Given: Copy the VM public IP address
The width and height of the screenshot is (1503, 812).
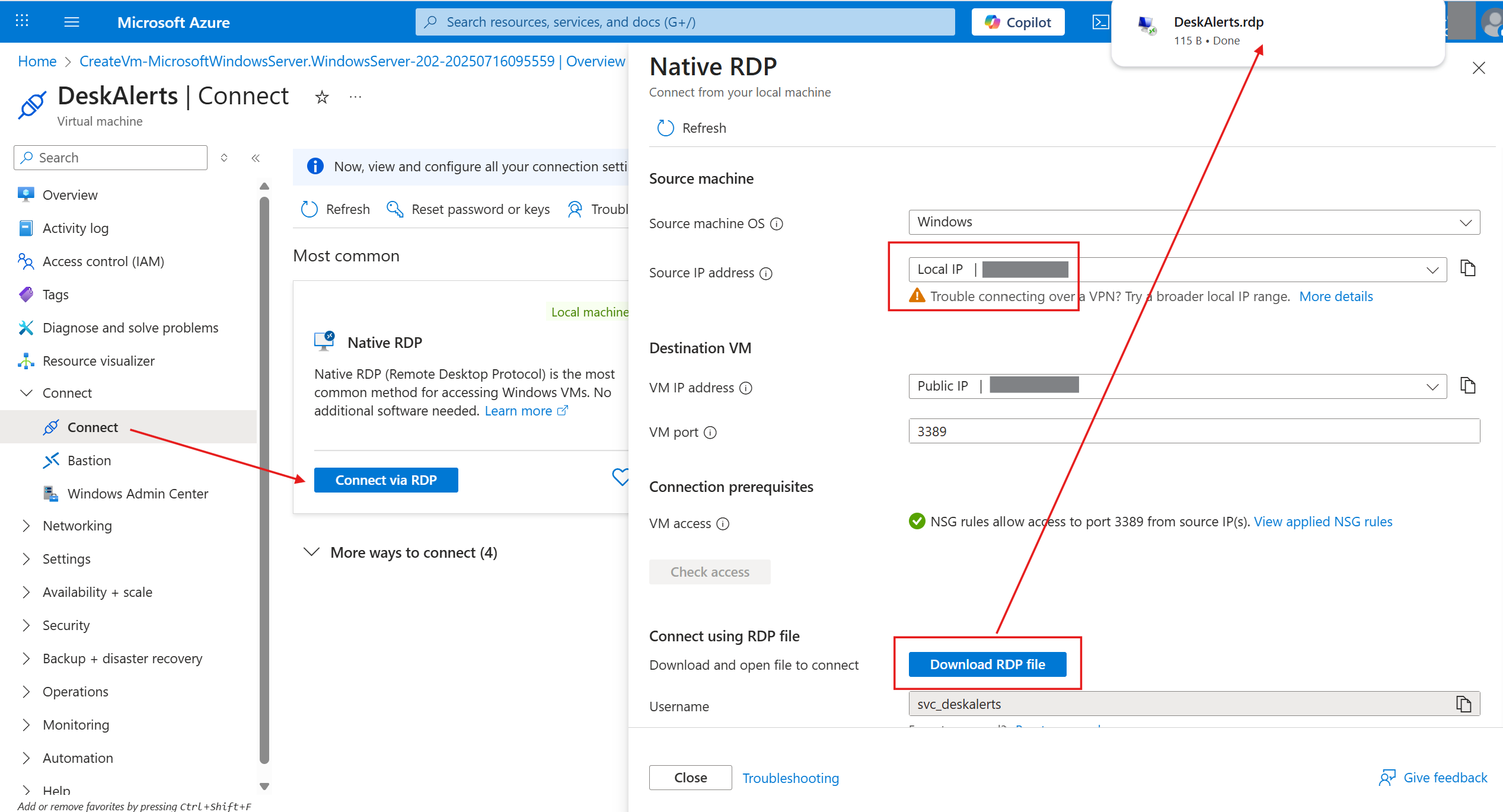Looking at the screenshot, I should [1469, 385].
